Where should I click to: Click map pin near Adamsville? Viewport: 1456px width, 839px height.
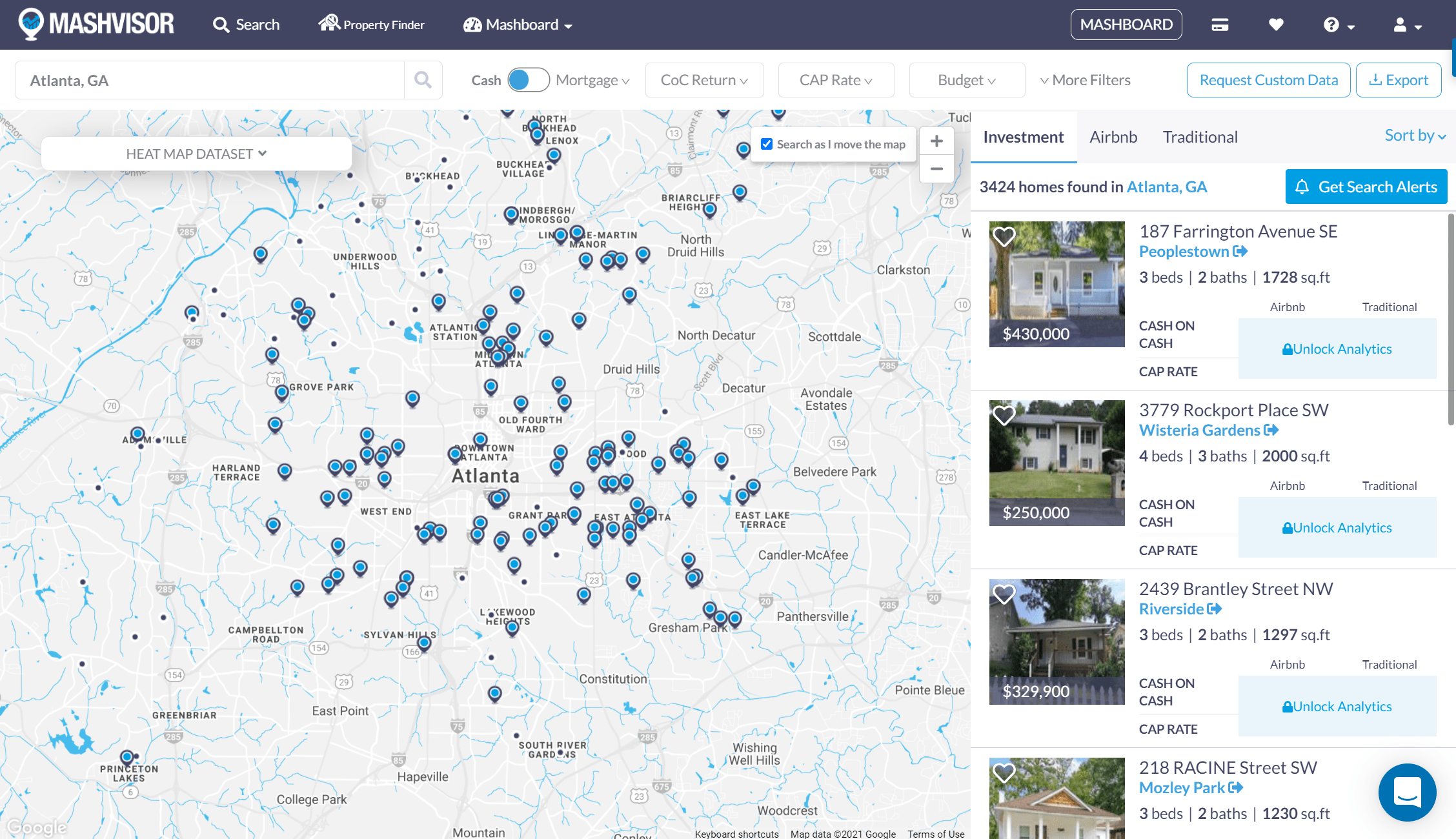click(x=137, y=434)
